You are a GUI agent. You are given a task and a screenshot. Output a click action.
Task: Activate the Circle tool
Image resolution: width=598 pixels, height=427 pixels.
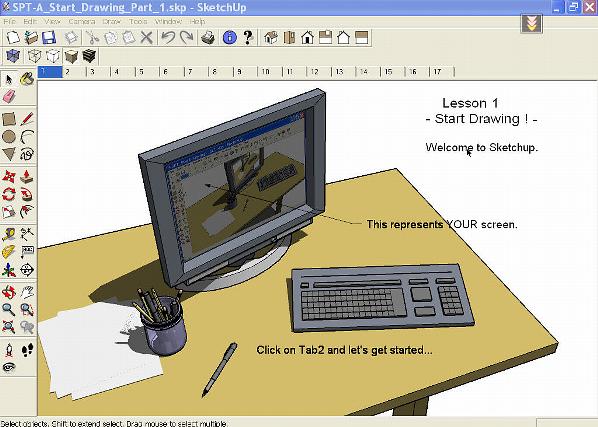(9, 136)
